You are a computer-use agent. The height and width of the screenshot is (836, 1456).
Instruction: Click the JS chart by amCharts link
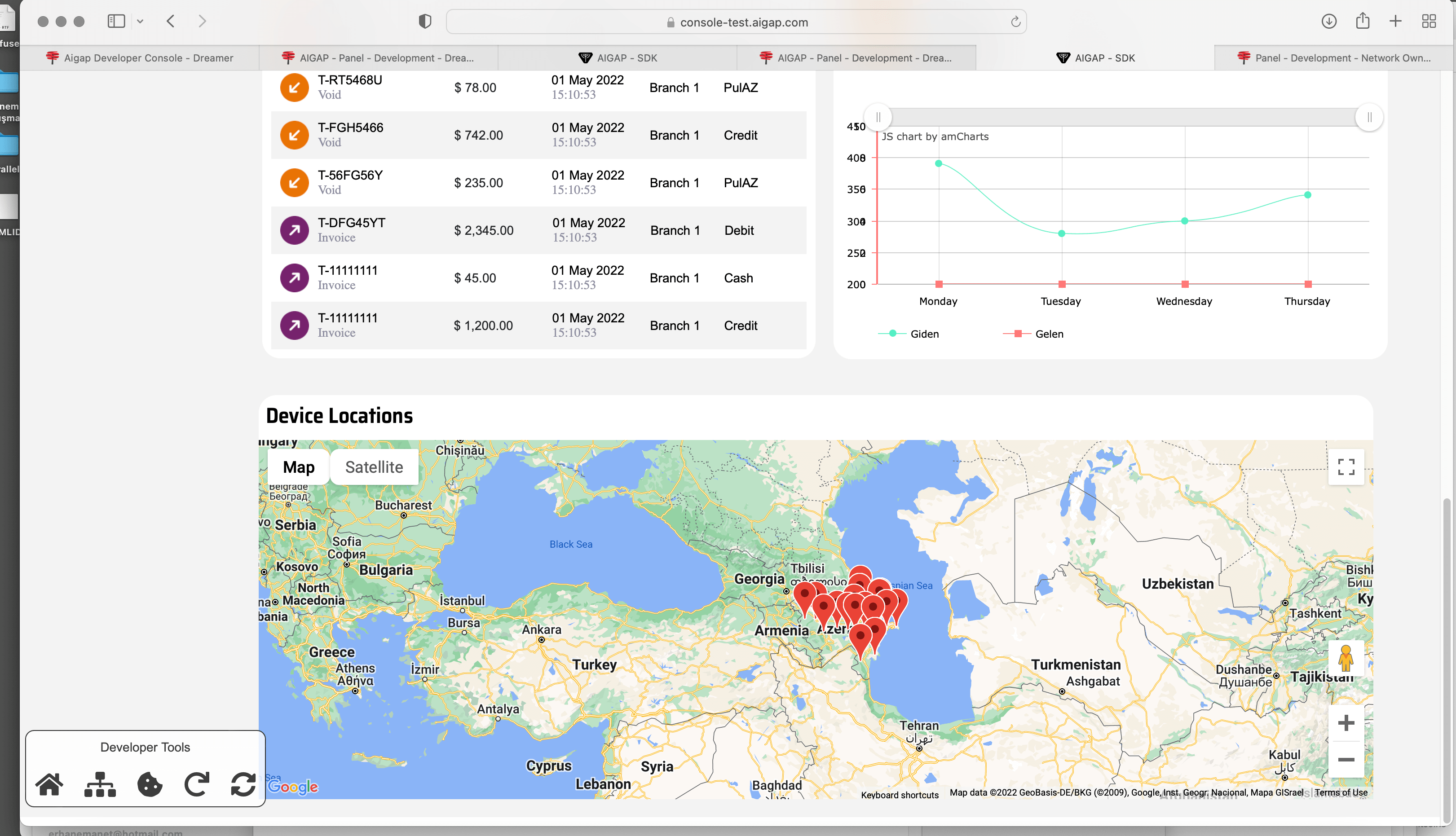[x=935, y=136]
